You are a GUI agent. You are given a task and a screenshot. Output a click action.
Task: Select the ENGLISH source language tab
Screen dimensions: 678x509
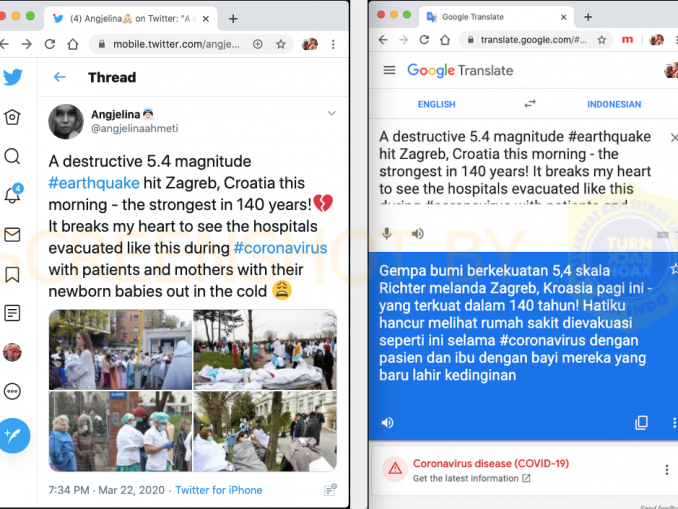(436, 104)
